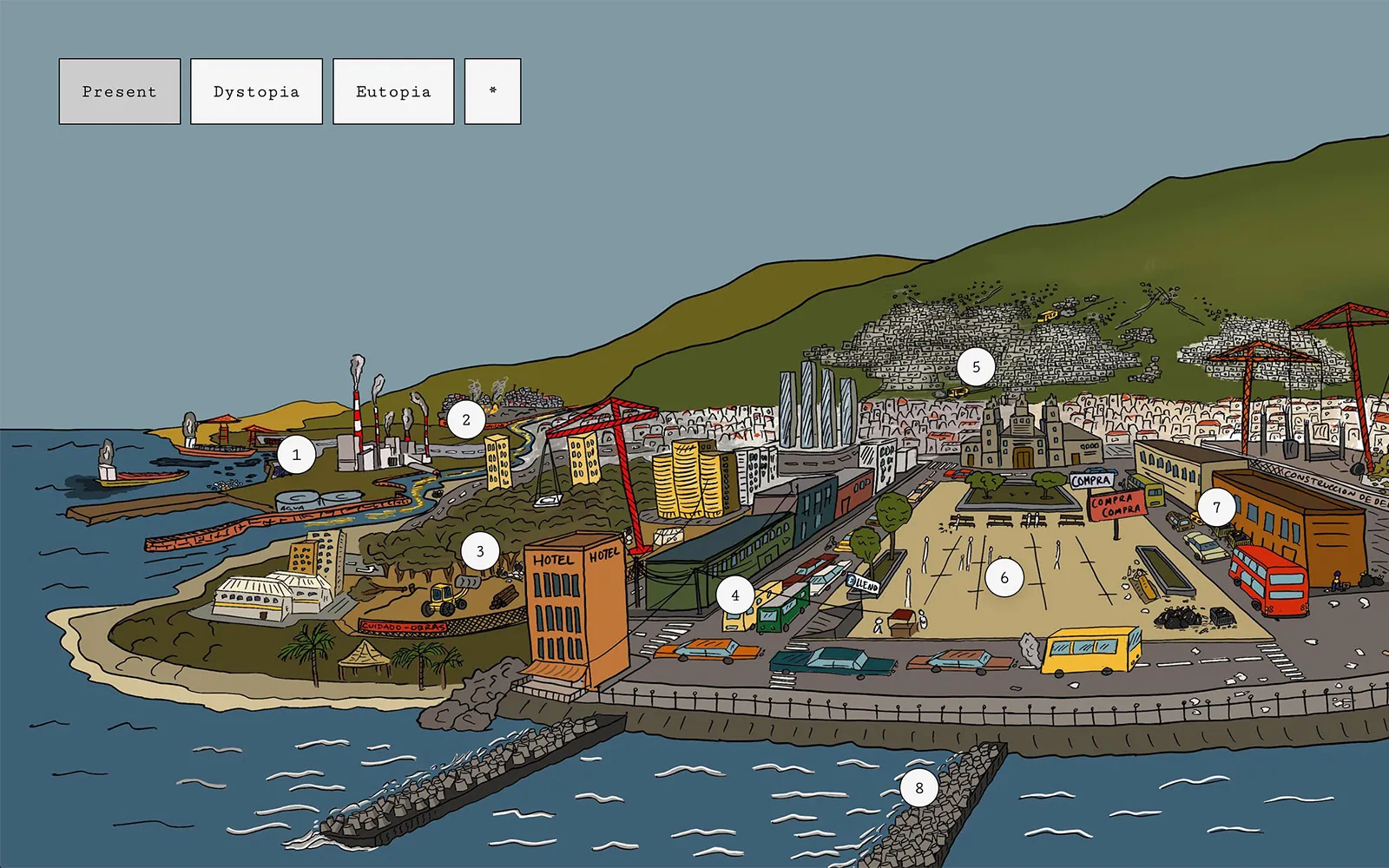Click marker 6 in the plaza

point(1004,578)
